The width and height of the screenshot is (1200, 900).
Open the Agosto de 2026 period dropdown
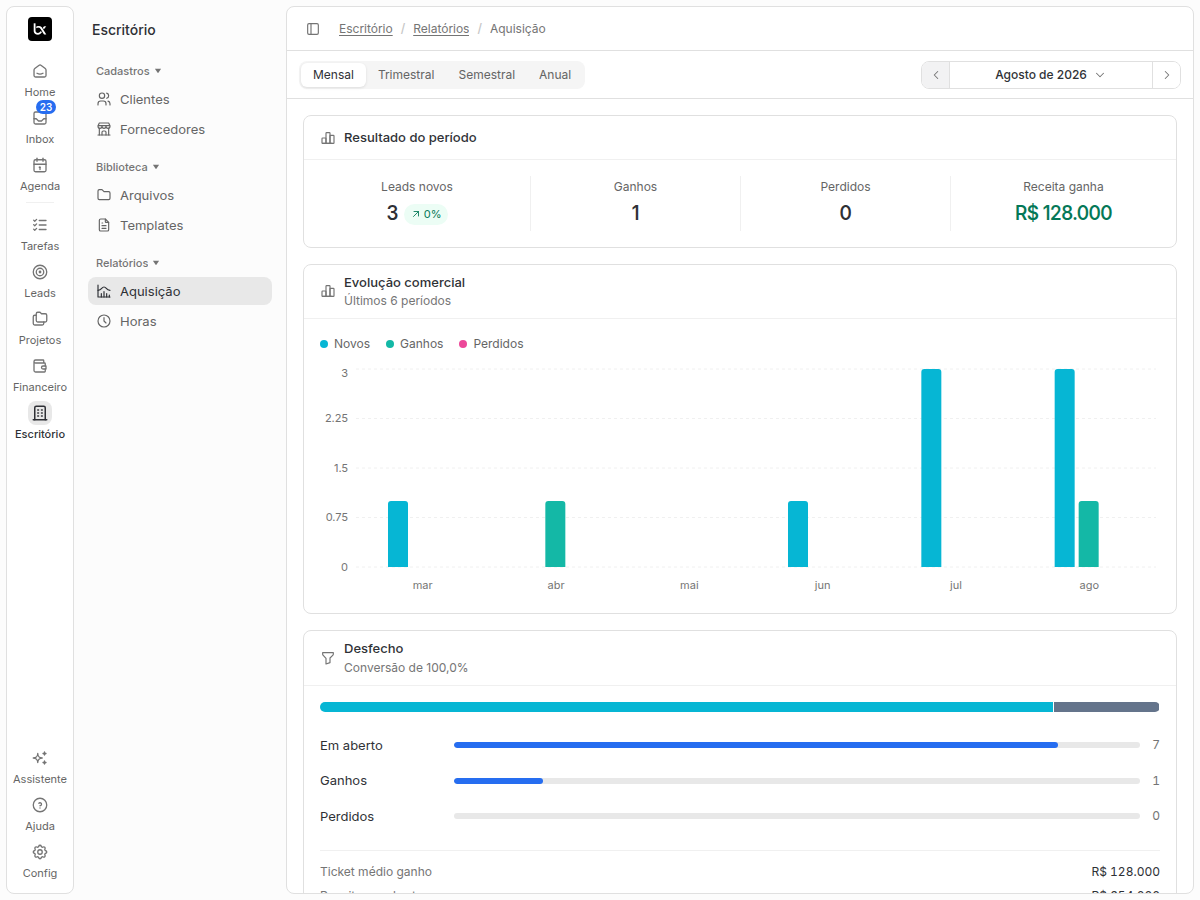tap(1051, 75)
